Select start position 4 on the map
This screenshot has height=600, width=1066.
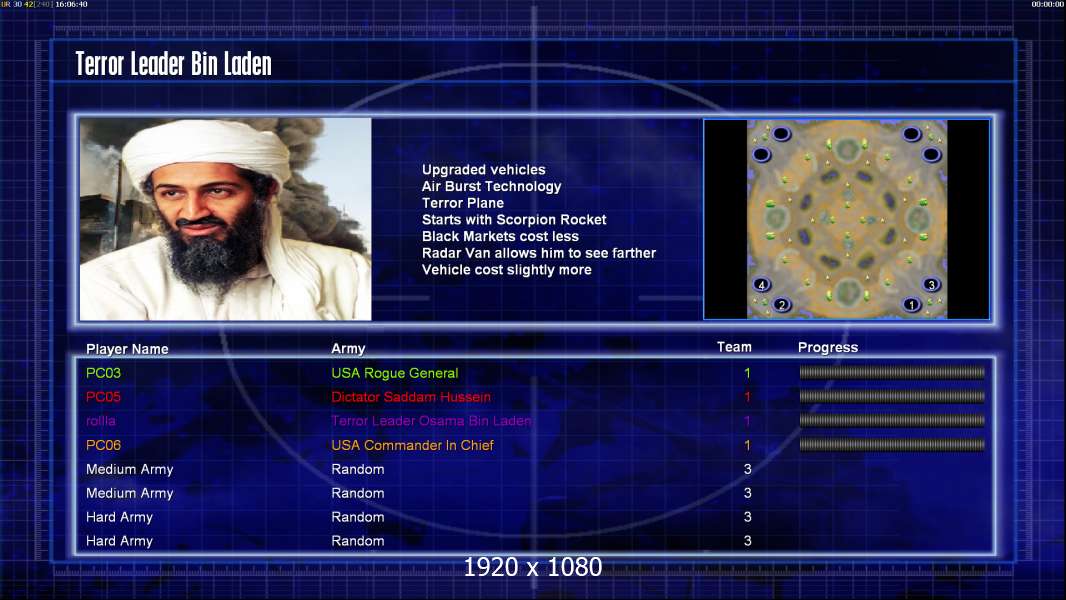[x=761, y=284]
